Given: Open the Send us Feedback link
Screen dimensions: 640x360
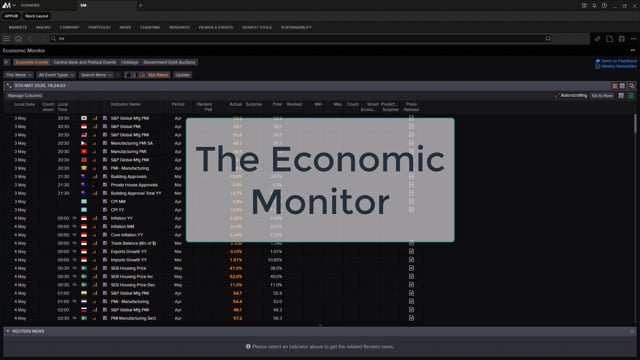Looking at the screenshot, I should pos(616,61).
